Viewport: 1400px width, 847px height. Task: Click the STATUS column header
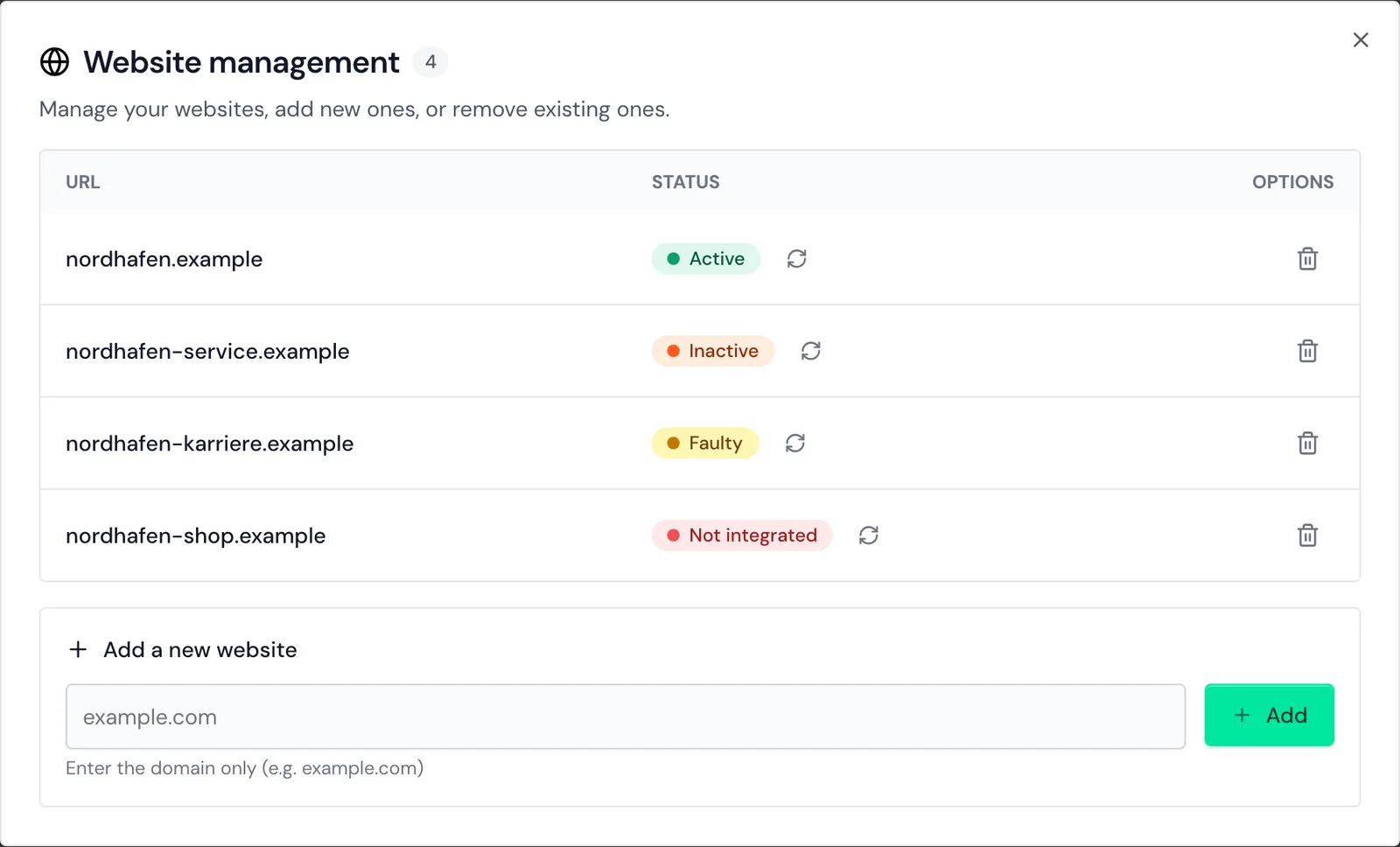pyautogui.click(x=686, y=182)
